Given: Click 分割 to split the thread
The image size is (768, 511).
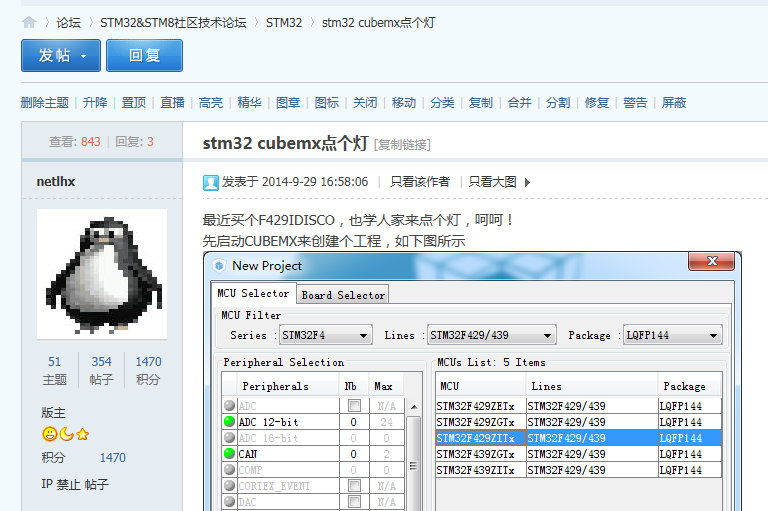Looking at the screenshot, I should 558,102.
